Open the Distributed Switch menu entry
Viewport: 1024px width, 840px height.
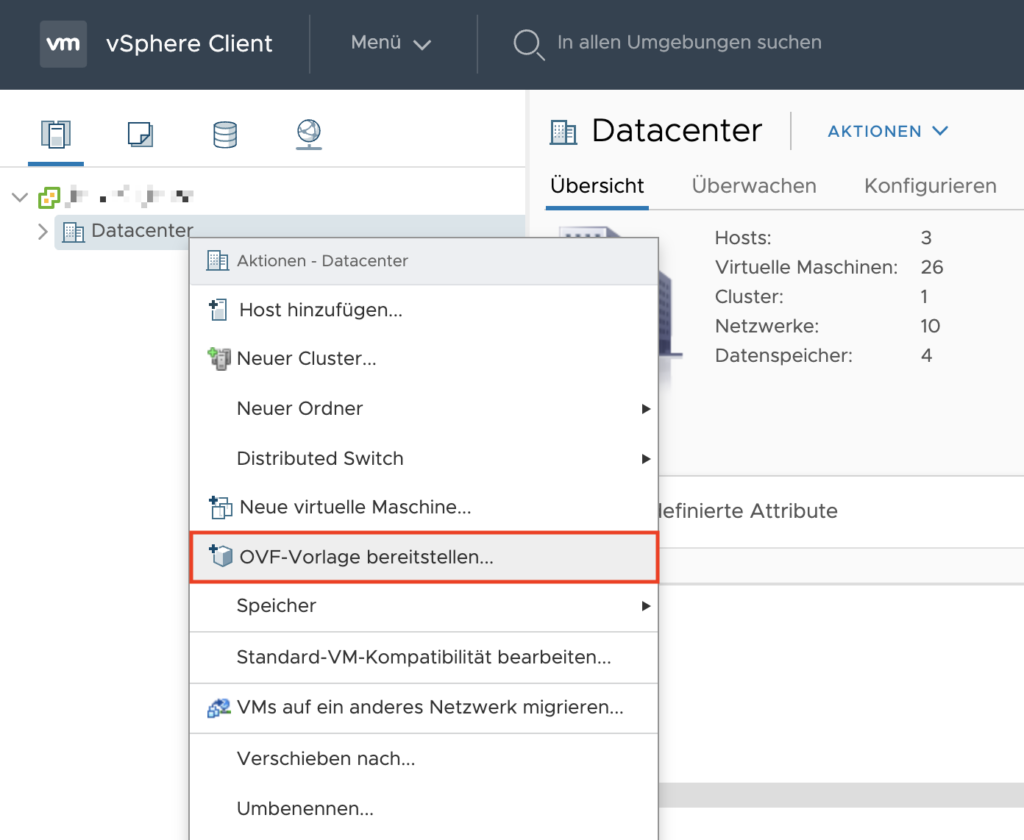[x=424, y=458]
